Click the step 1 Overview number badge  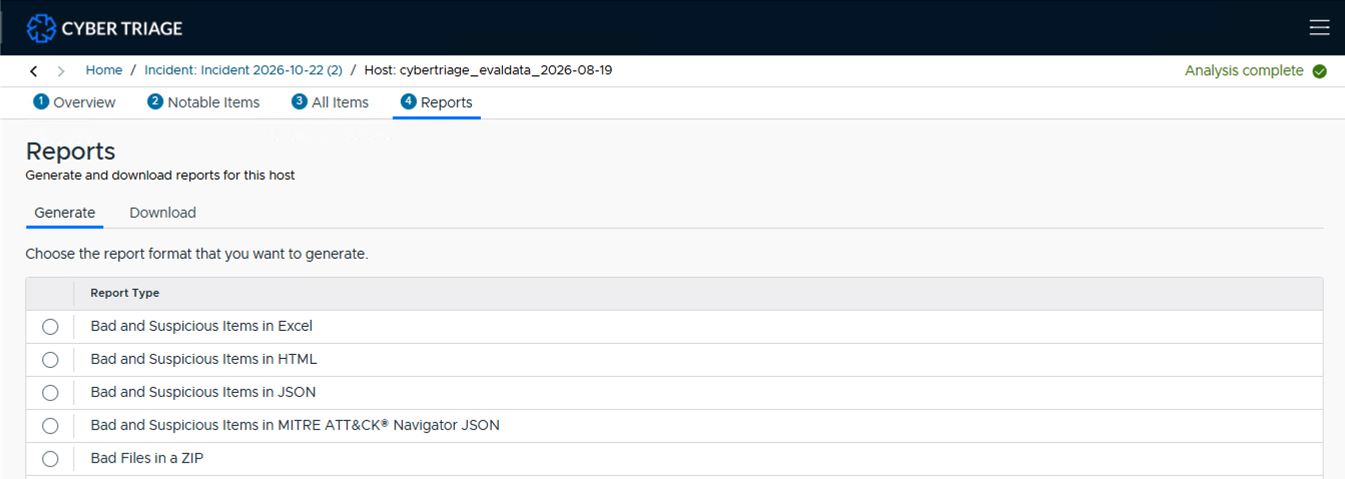[x=41, y=101]
